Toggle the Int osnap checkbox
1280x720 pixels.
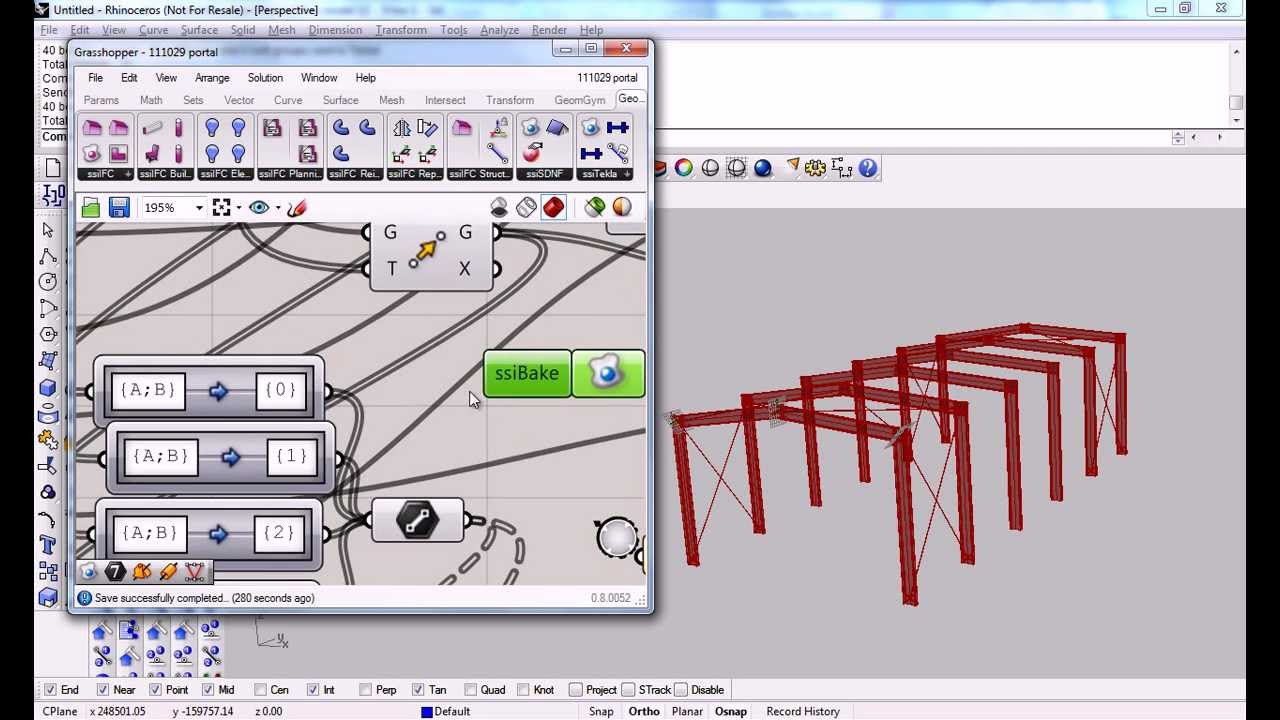point(313,690)
